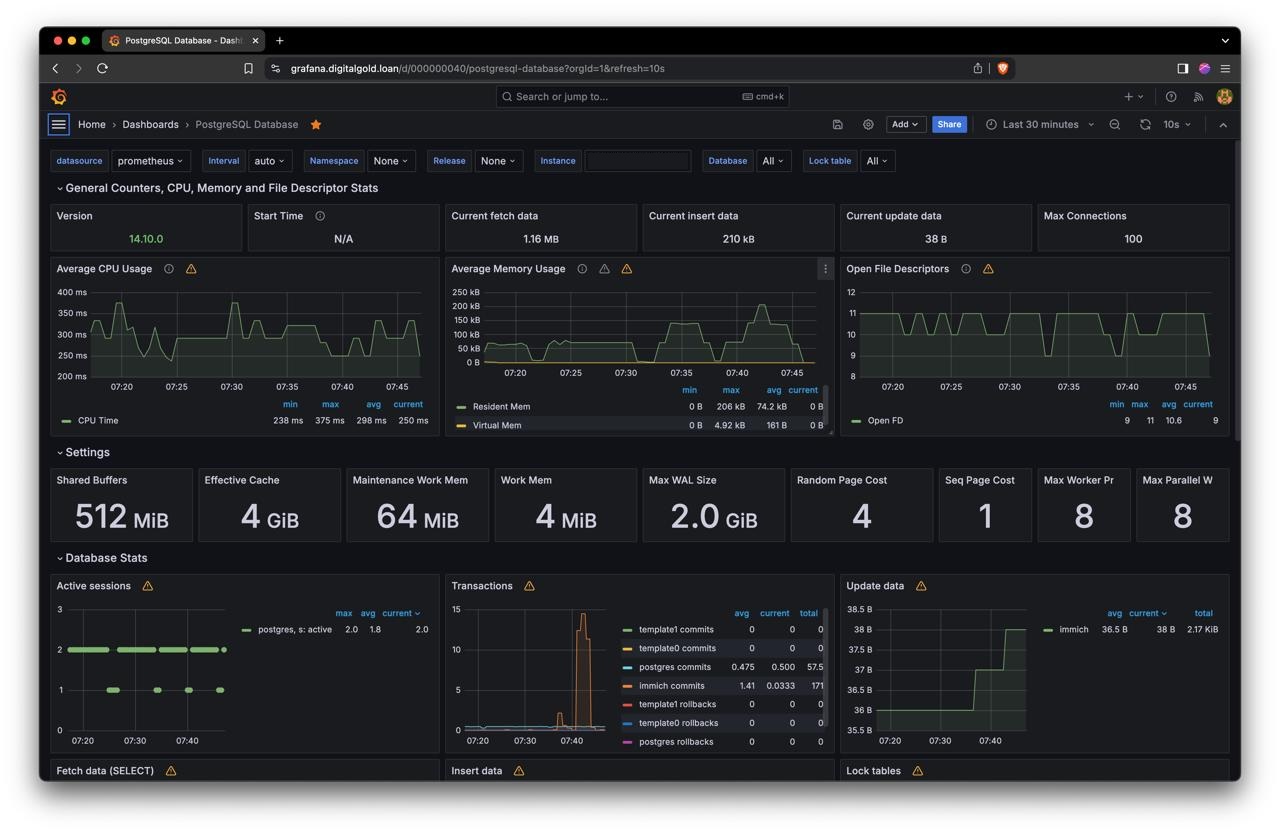1280x833 pixels.
Task: Open dashboard settings gear icon
Action: [868, 125]
